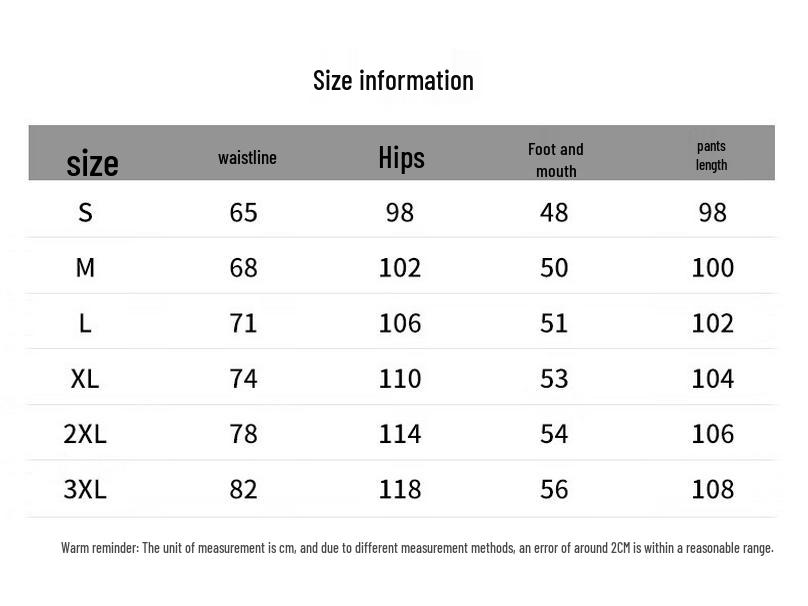Select the XL size row label
The width and height of the screenshot is (808, 606).
(x=85, y=378)
